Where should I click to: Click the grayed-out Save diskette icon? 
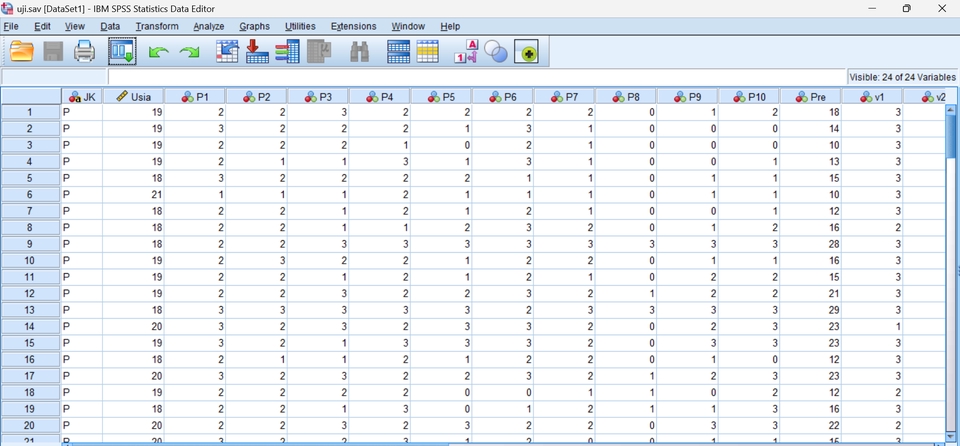[x=53, y=51]
